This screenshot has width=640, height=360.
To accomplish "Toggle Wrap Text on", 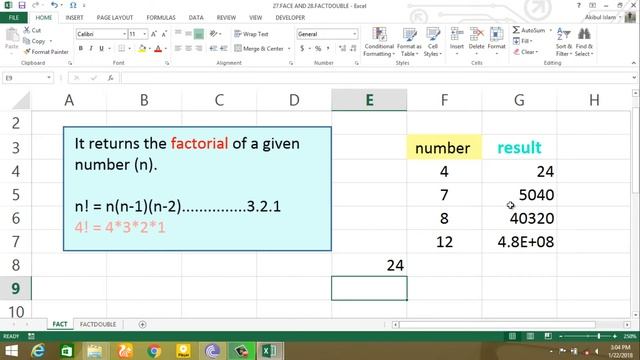I will coord(251,34).
